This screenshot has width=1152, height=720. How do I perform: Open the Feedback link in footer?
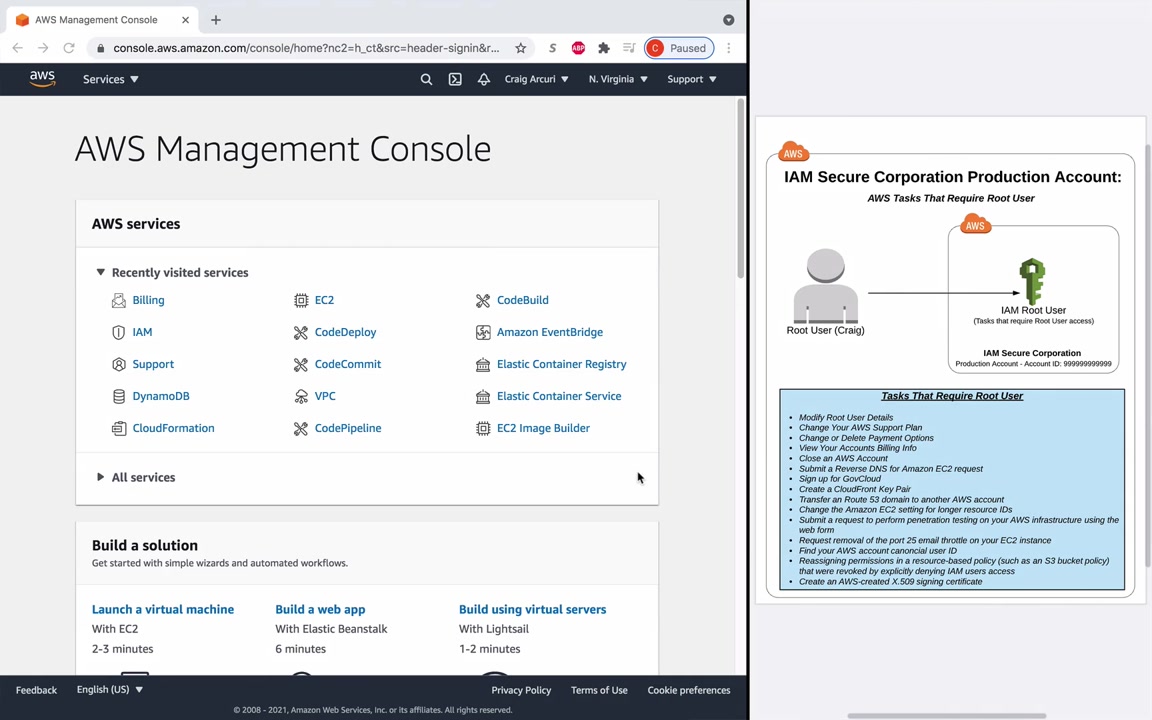pyautogui.click(x=36, y=690)
